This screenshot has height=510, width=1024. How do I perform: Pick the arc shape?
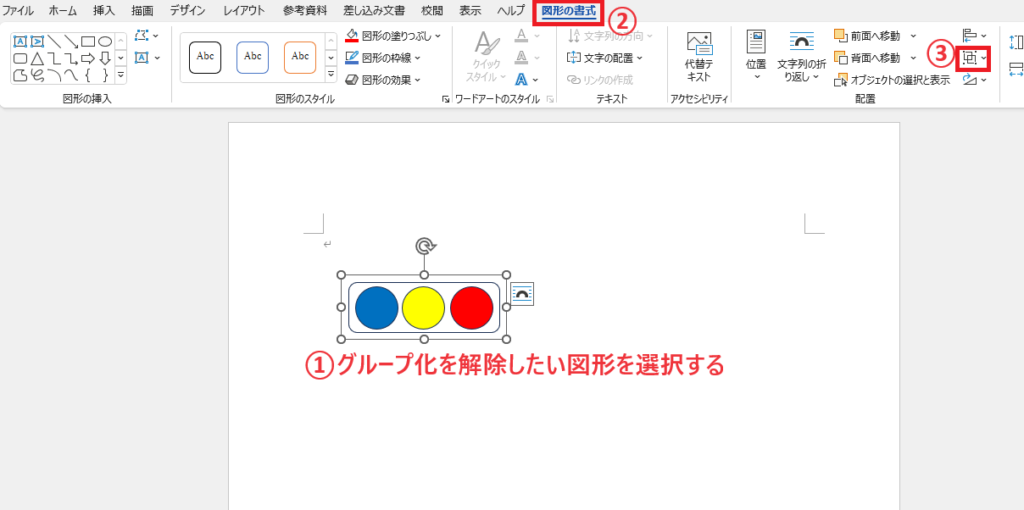pos(54,76)
